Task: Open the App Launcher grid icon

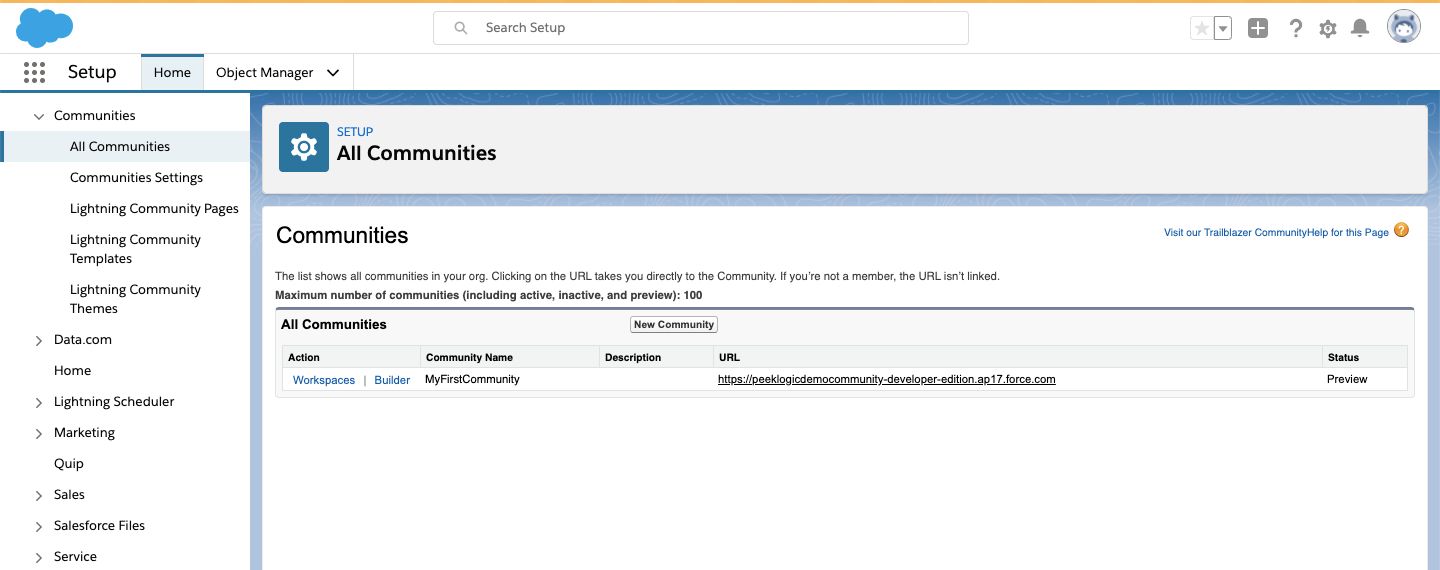Action: point(34,72)
